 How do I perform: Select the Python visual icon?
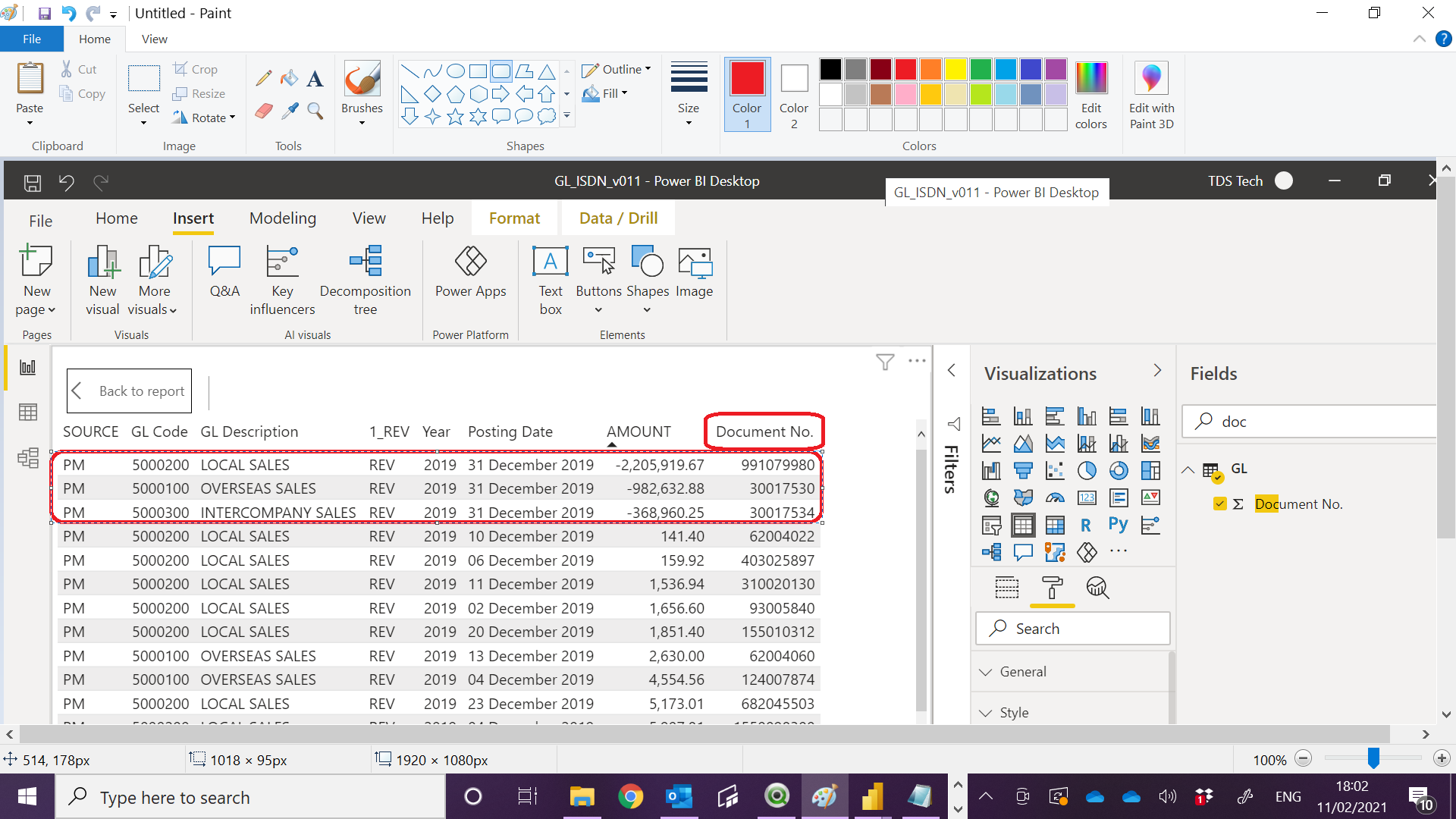1118,525
